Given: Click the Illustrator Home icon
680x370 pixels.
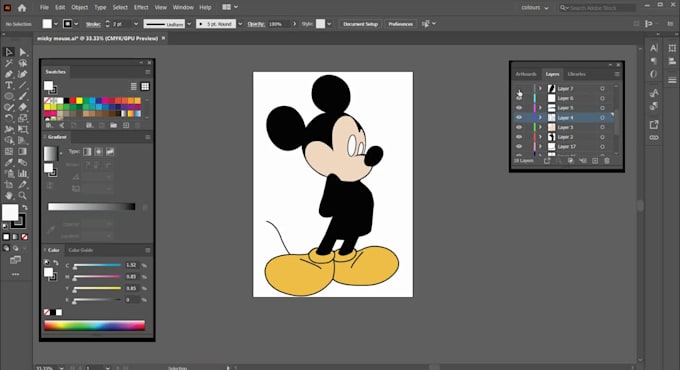Looking at the screenshot, I should (x=22, y=7).
